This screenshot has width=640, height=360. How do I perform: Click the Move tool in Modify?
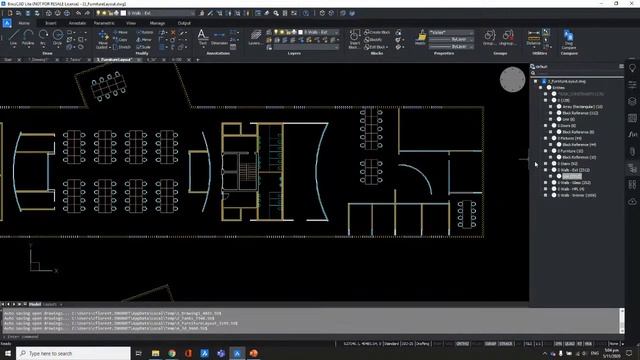pos(120,32)
